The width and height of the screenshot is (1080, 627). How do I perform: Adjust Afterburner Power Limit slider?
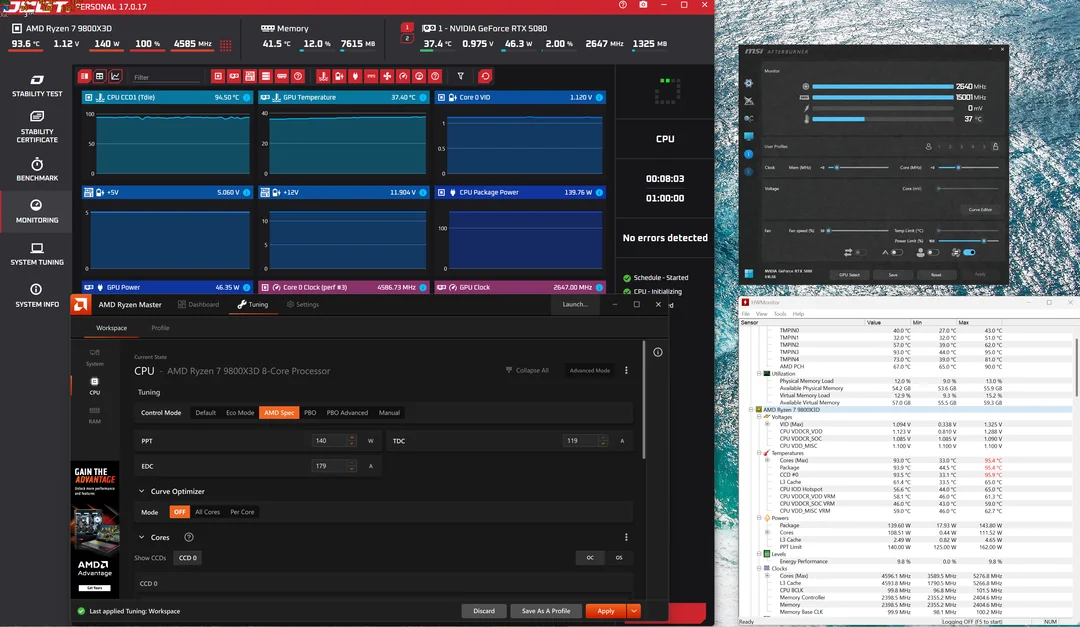968,241
